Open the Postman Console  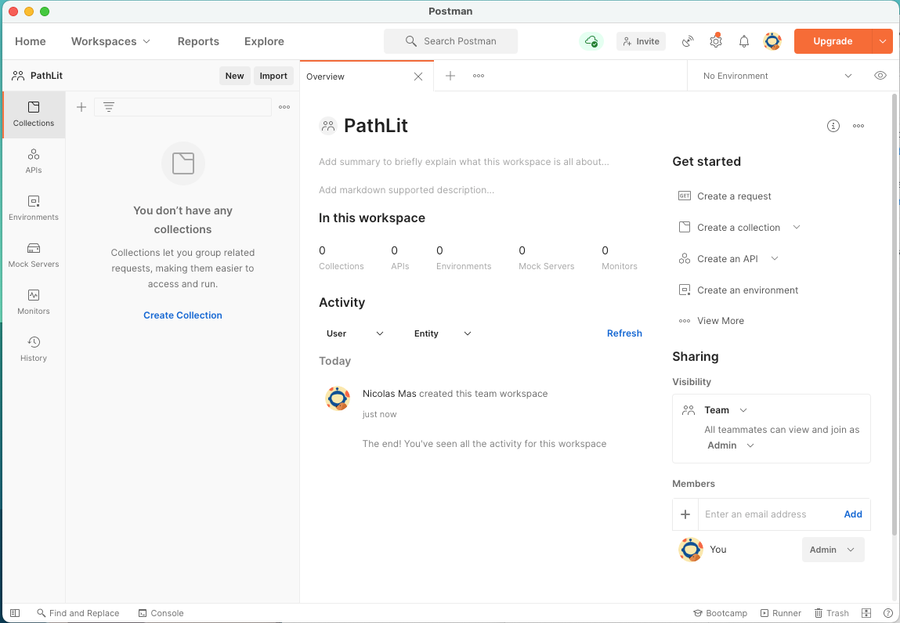click(161, 613)
